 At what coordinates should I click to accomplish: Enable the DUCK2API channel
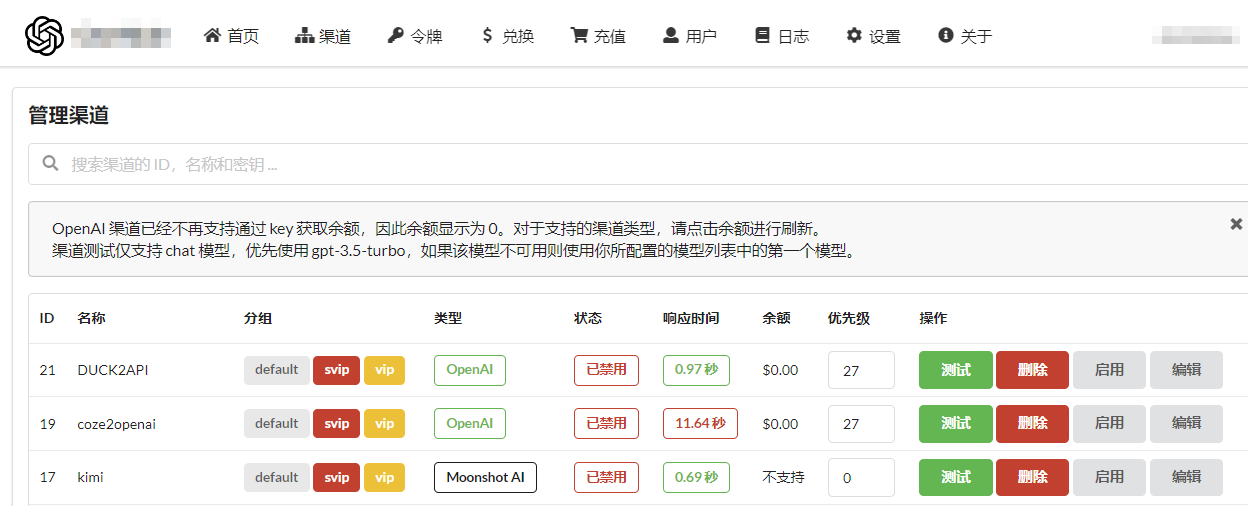tap(1109, 370)
